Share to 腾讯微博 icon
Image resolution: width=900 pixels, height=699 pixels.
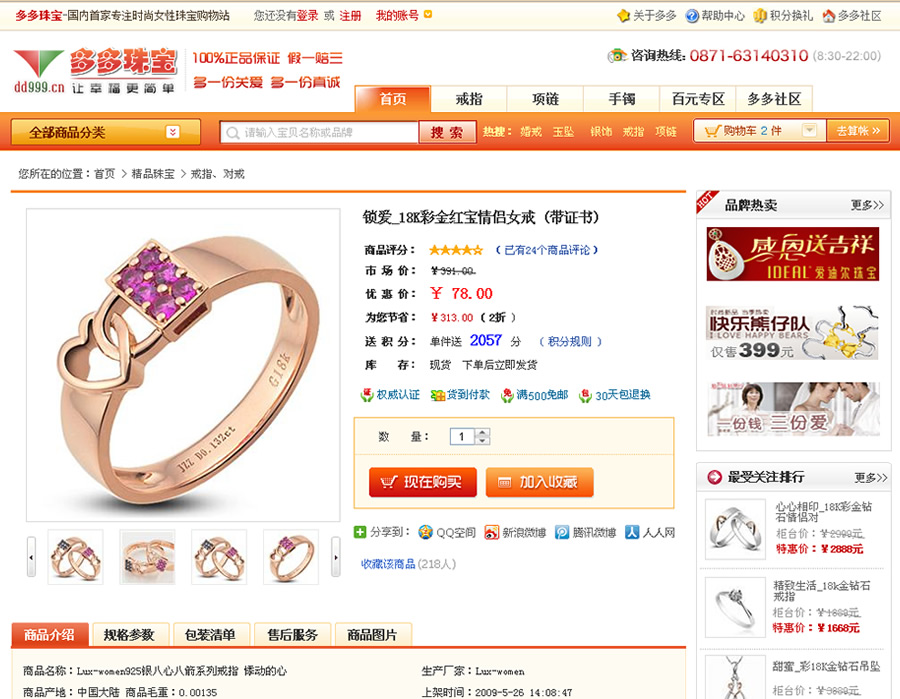click(562, 533)
